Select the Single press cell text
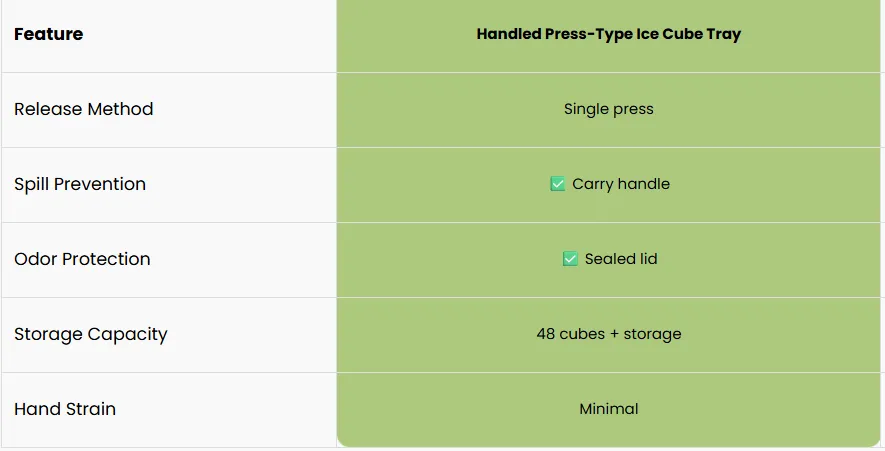The image size is (885, 451). pos(608,109)
